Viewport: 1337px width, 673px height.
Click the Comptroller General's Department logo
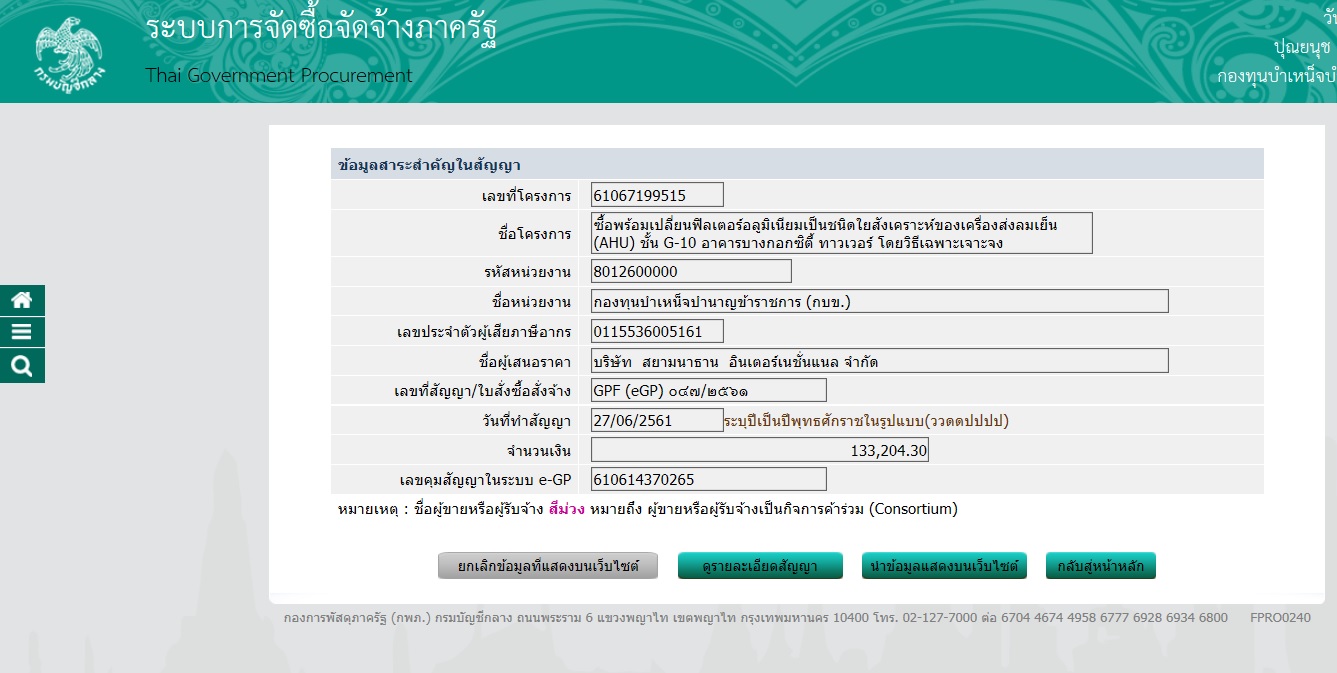[68, 52]
